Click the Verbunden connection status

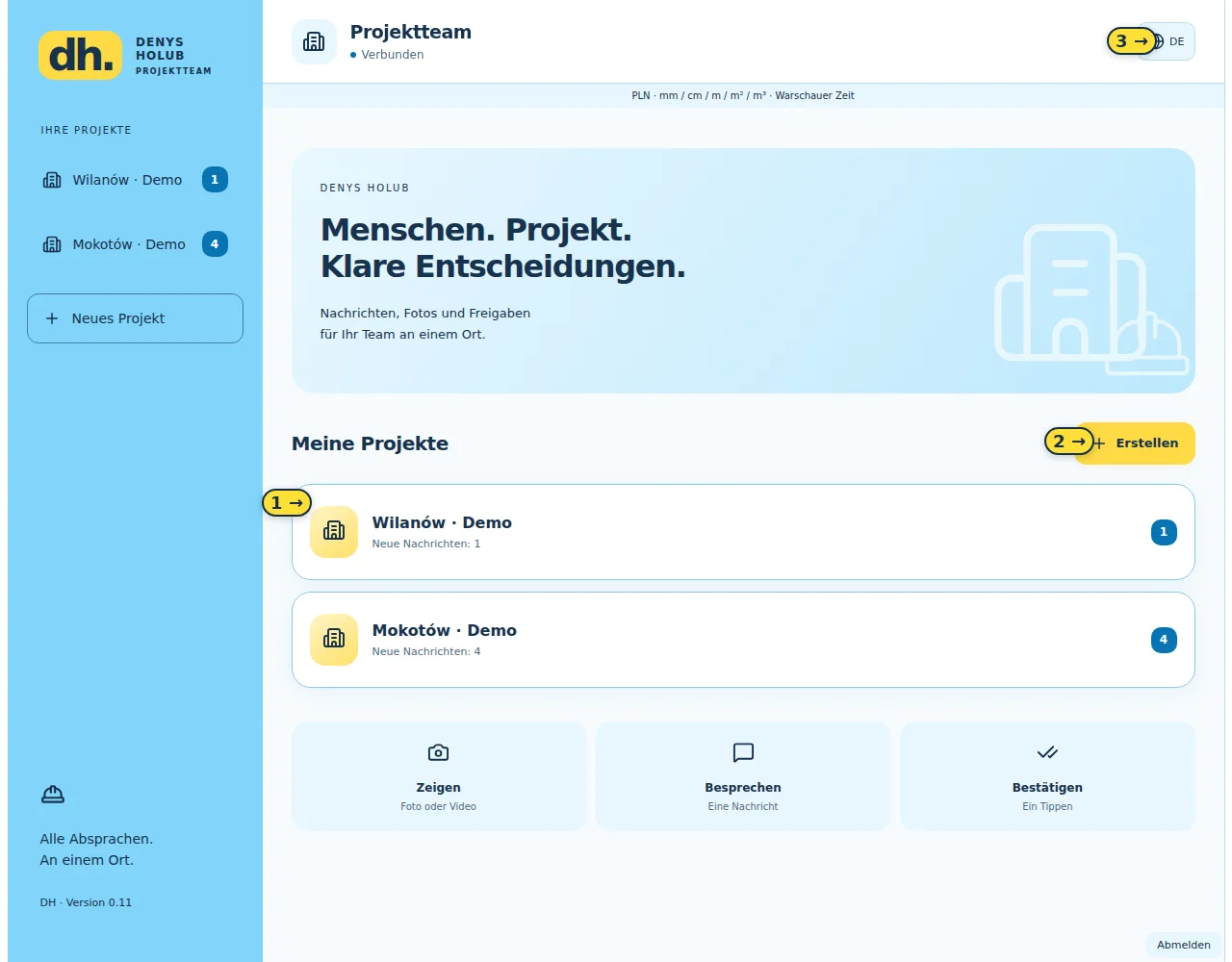387,55
